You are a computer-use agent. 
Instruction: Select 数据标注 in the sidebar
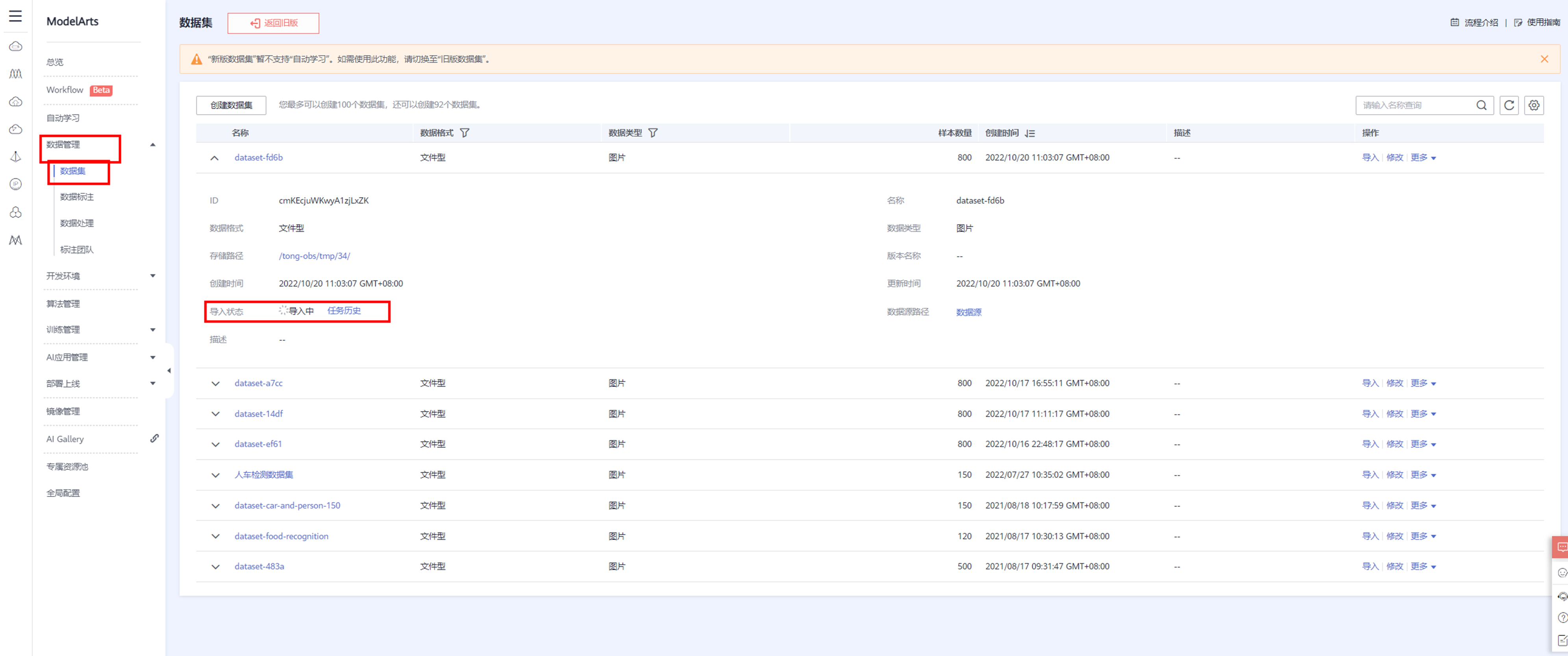coord(77,196)
